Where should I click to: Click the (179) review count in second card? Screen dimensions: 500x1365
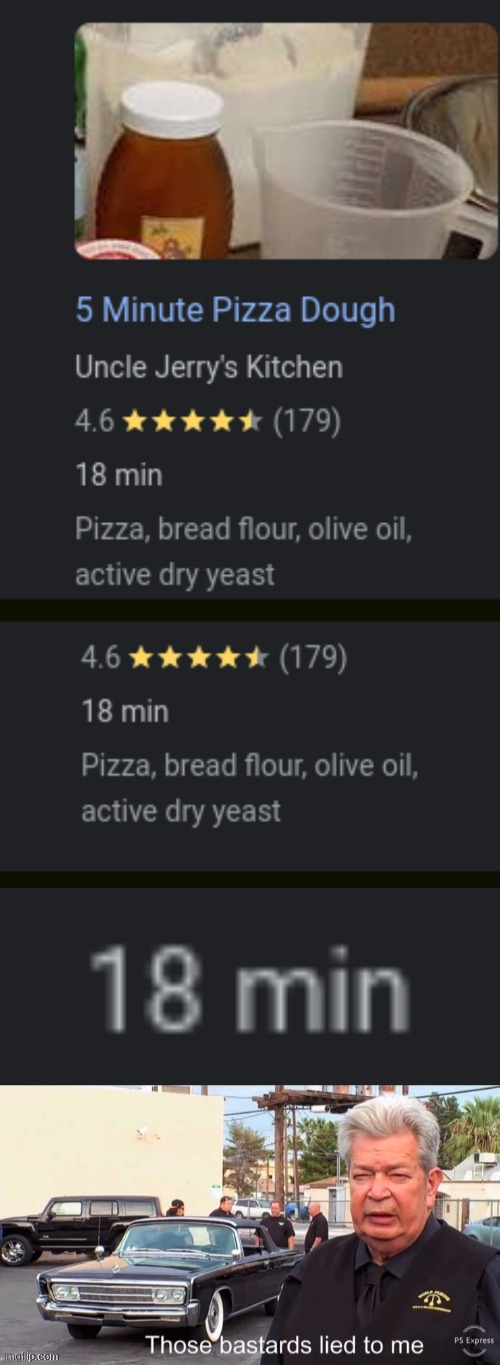(x=314, y=657)
